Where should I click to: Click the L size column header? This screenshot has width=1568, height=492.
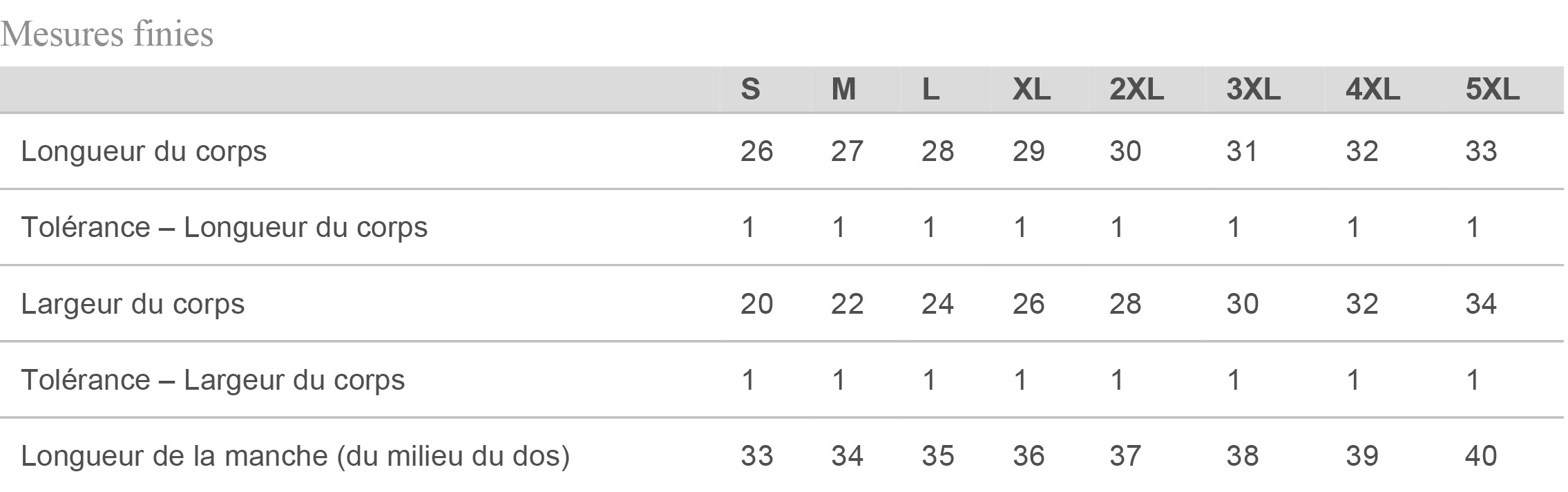pos(931,89)
